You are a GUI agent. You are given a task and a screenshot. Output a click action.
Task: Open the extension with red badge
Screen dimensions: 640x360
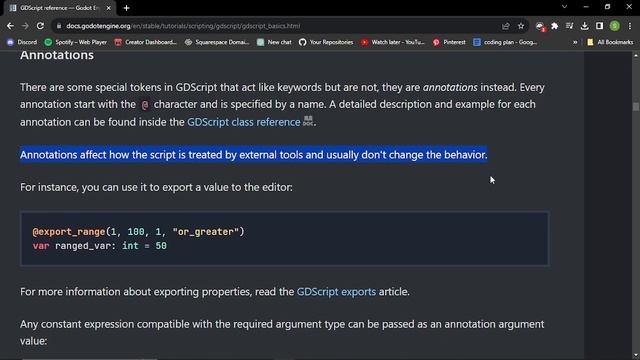point(540,26)
